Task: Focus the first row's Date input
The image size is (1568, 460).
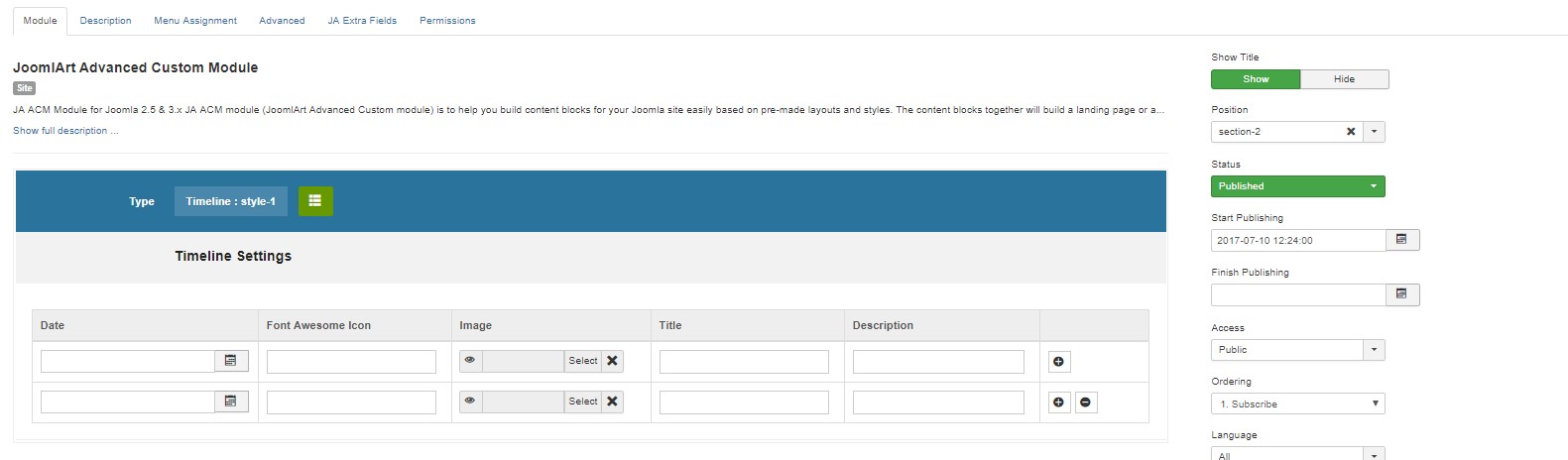Action: (128, 361)
